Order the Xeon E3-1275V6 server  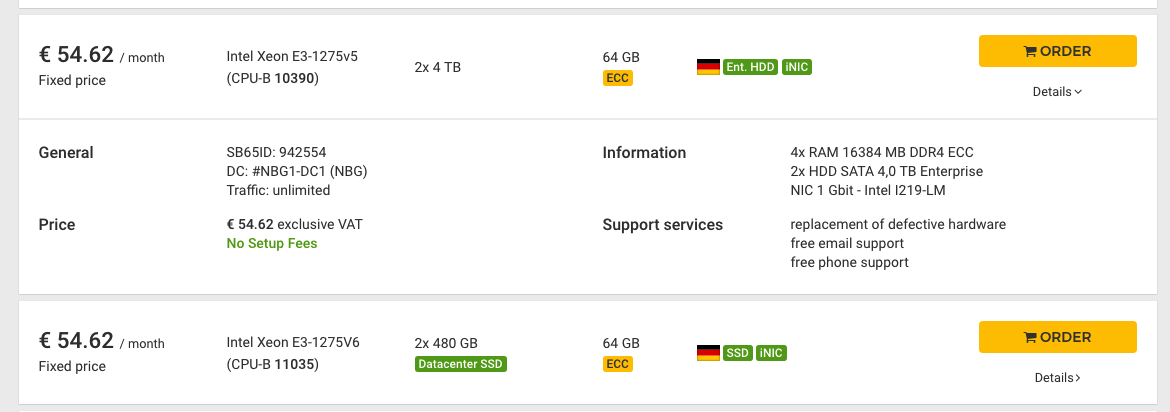coord(1057,337)
